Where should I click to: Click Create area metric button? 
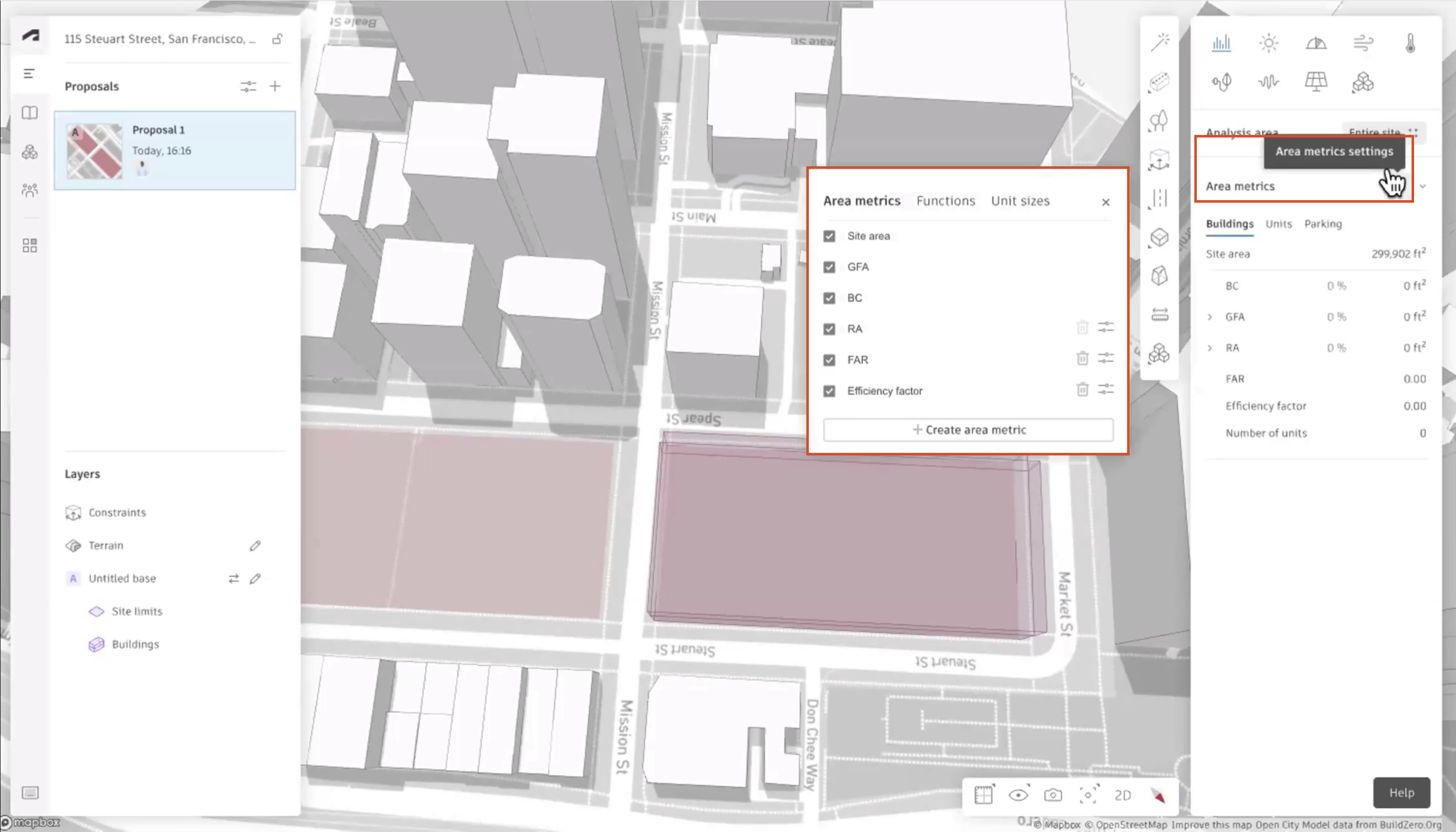click(968, 429)
